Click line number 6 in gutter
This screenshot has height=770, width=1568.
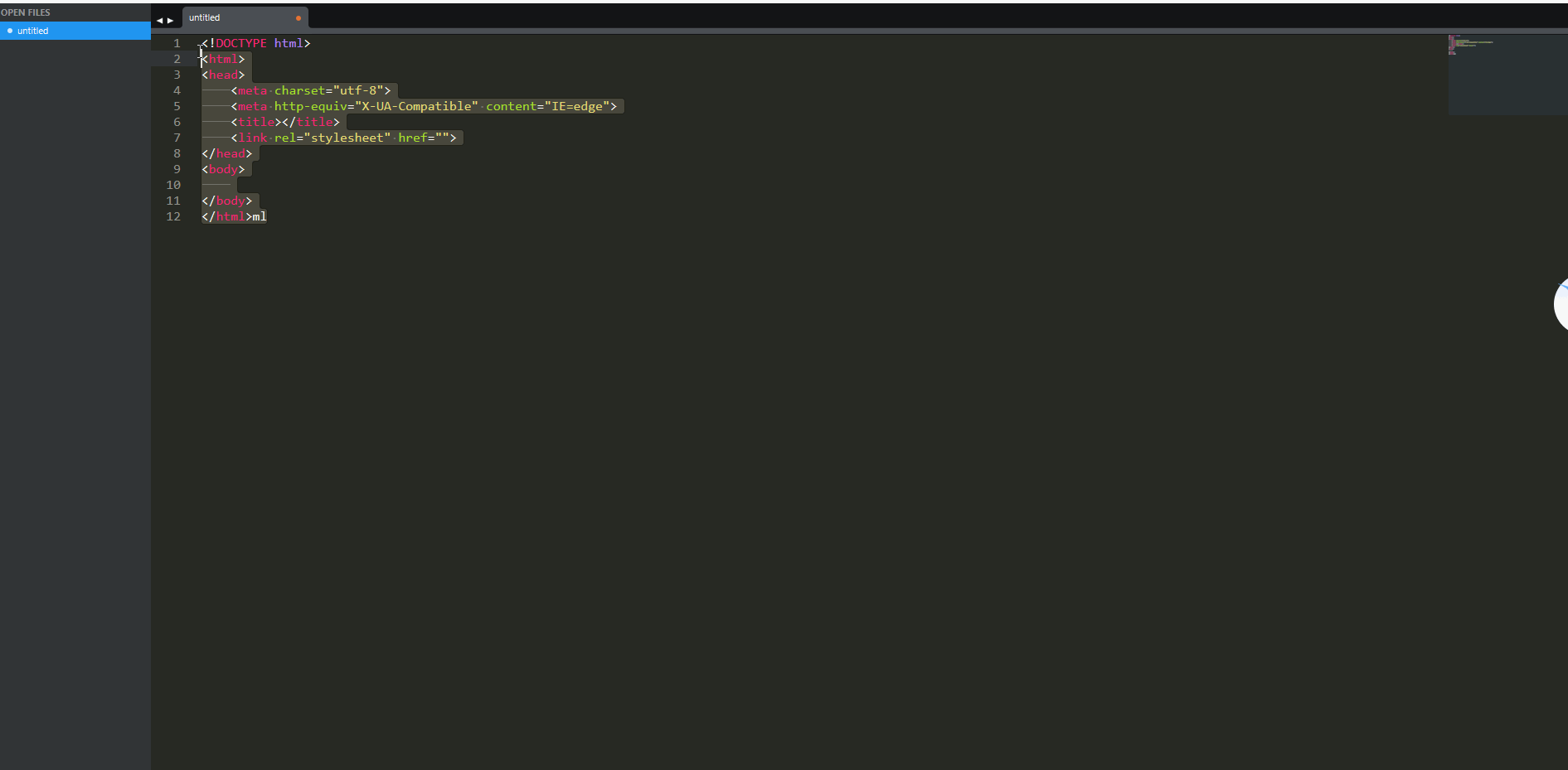177,122
